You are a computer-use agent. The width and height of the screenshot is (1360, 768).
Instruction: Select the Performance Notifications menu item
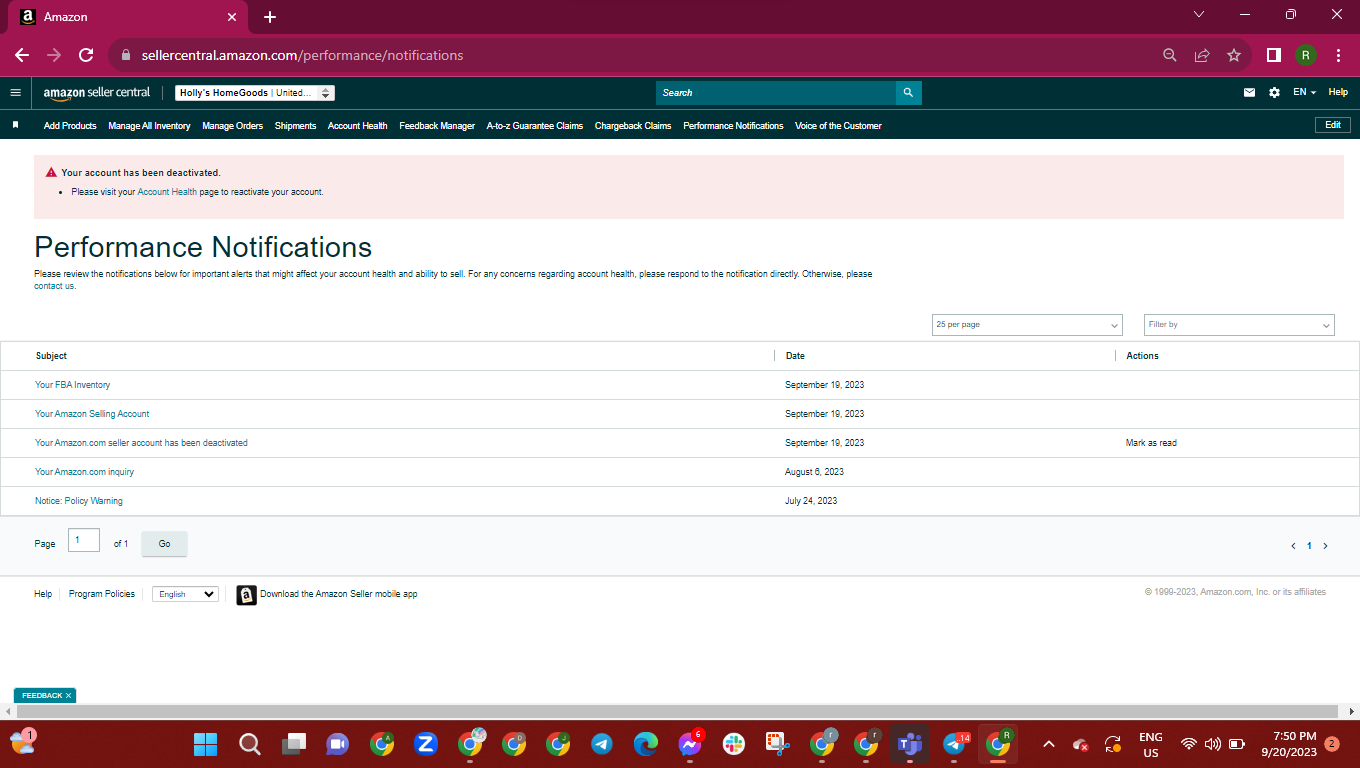coord(733,126)
